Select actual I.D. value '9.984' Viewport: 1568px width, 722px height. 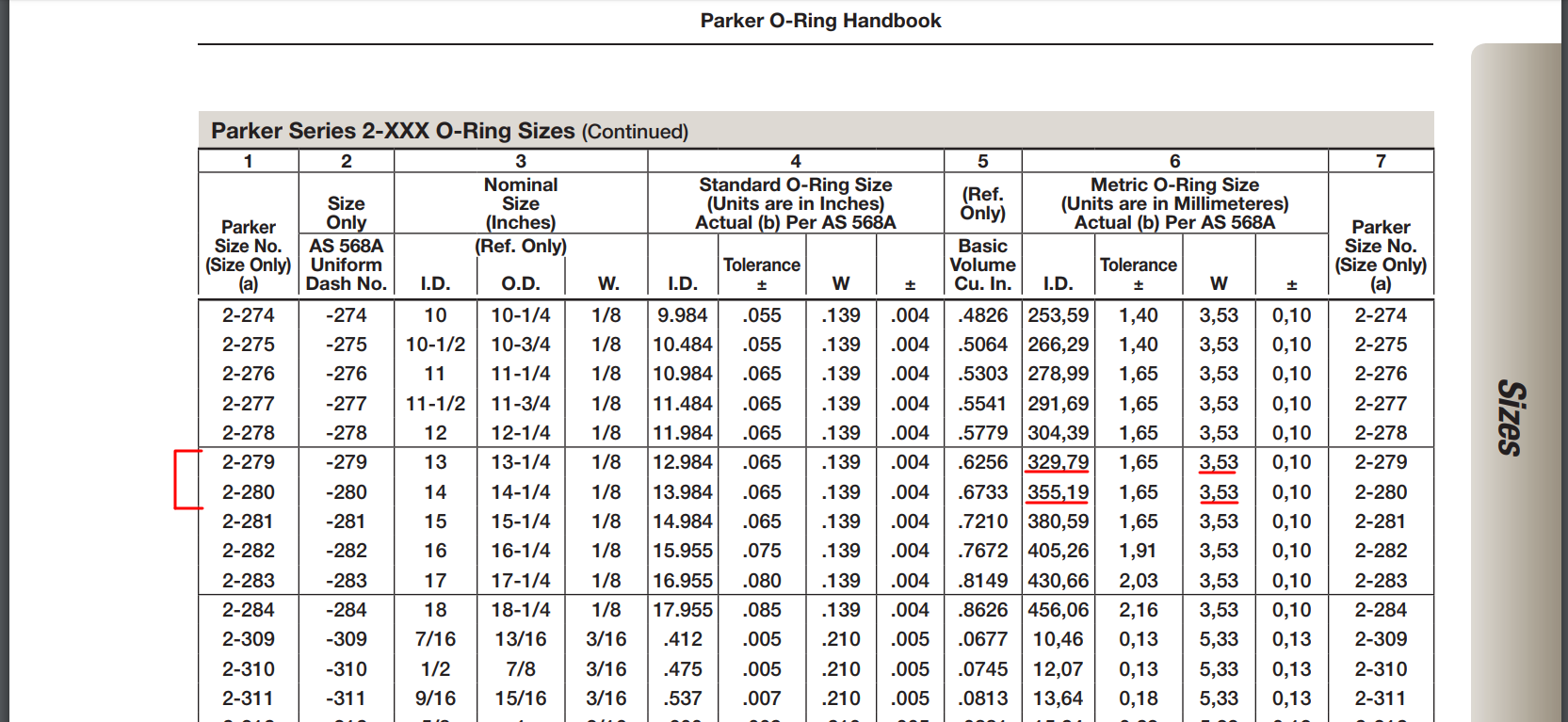tap(683, 315)
